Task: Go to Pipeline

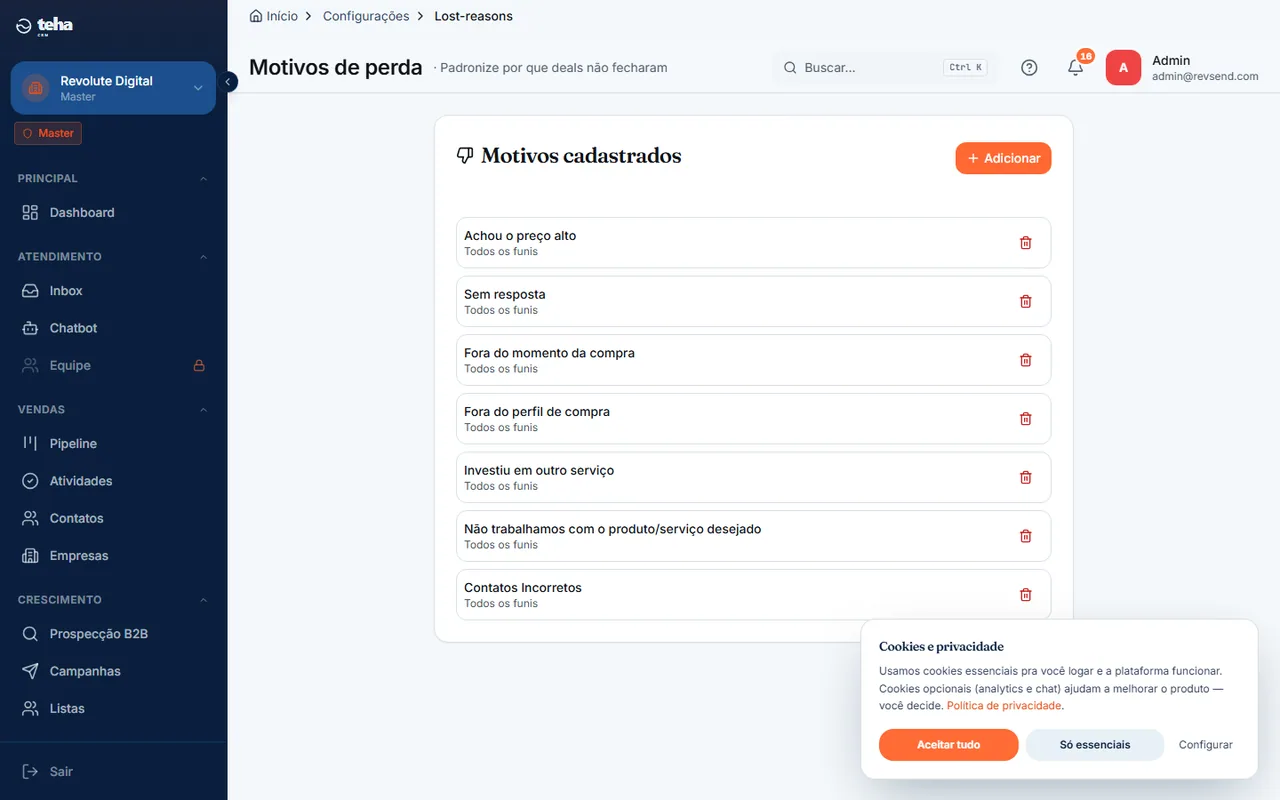Action: 114,443
